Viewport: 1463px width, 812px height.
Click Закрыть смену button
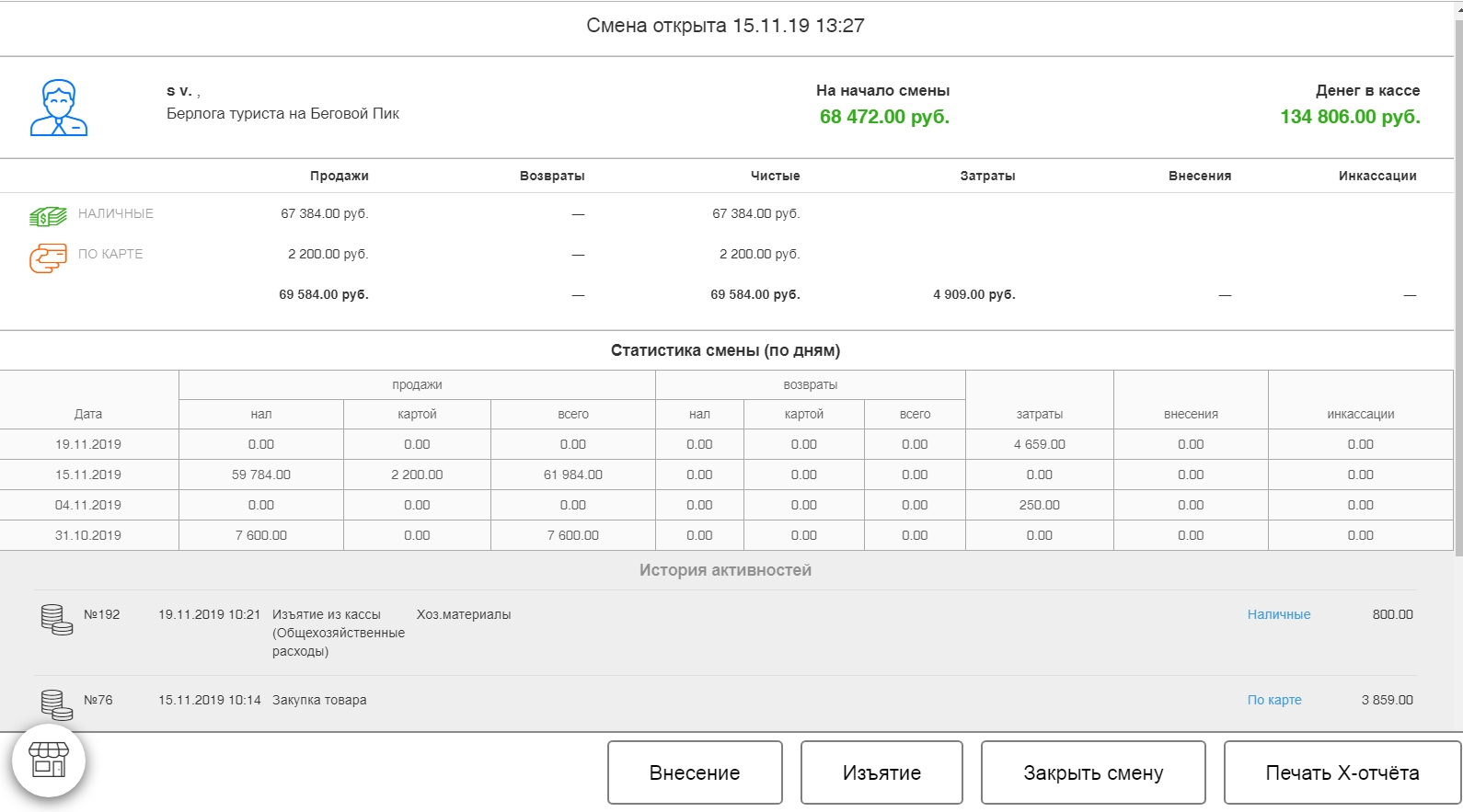click(x=1093, y=772)
